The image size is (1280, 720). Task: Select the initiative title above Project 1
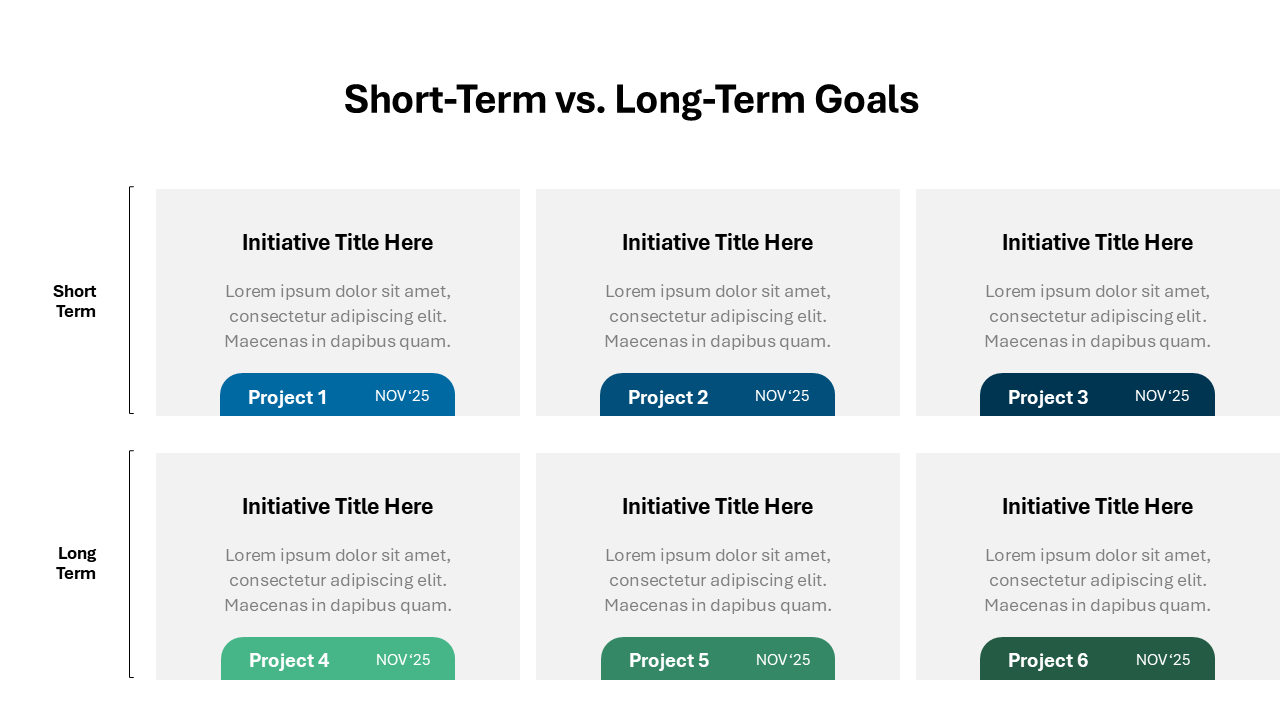337,243
